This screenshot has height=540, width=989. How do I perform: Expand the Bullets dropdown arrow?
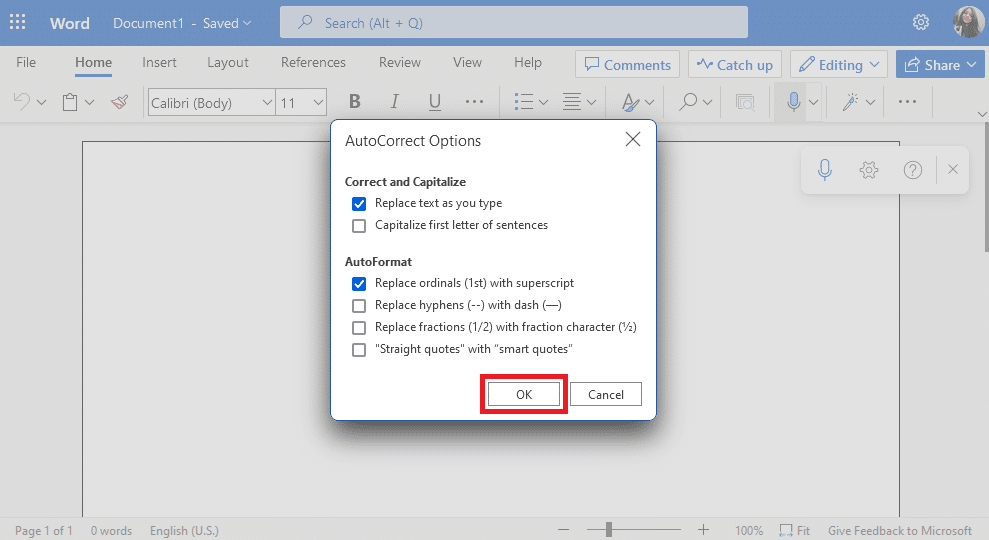pyautogui.click(x=544, y=102)
